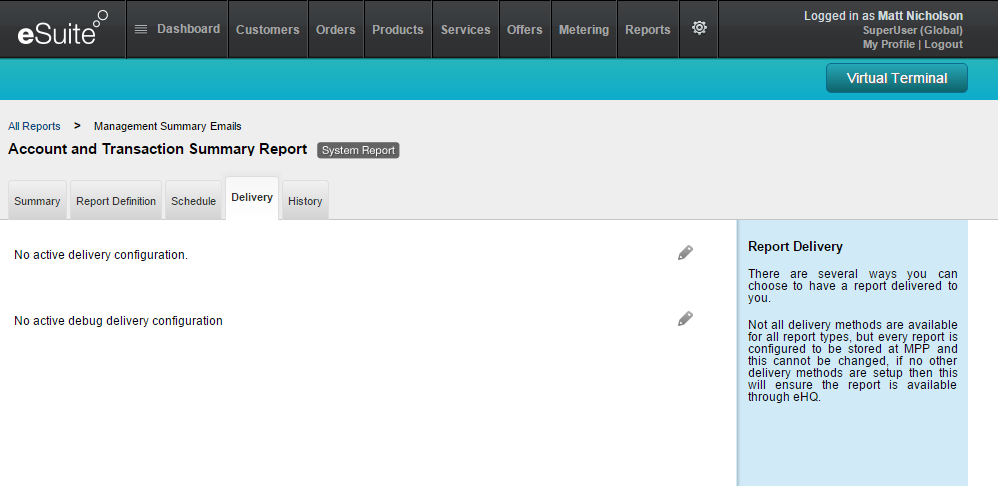Viewport: 998px width, 486px height.
Task: Open the settings gear icon in navbar
Action: point(699,29)
